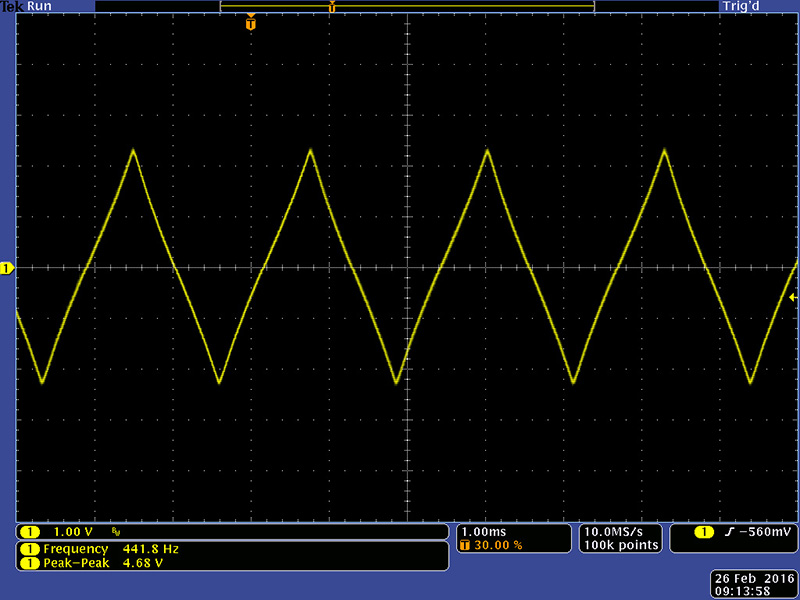The image size is (800, 600).
Task: Click channel 1 ground reference marker
Action: click(6, 268)
